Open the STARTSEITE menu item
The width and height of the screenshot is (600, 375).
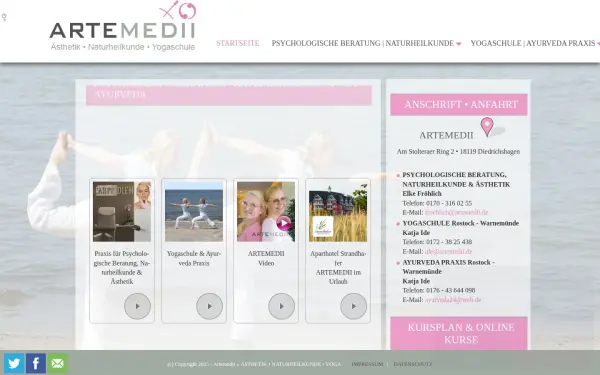tap(238, 43)
